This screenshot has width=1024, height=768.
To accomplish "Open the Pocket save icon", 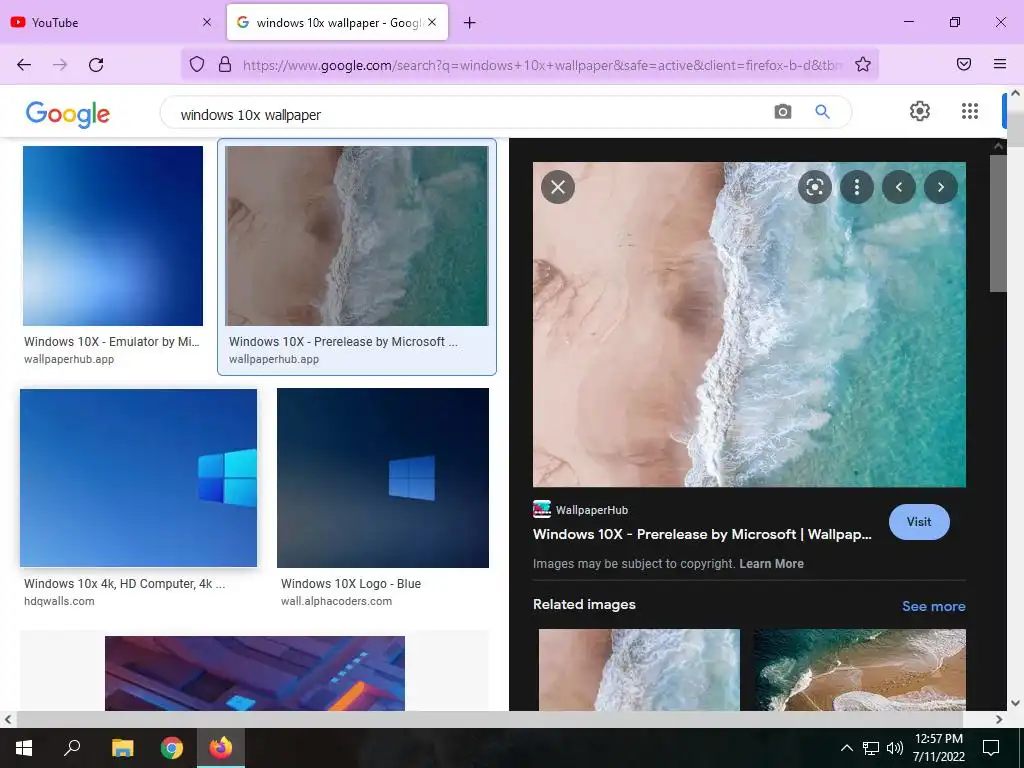I will tap(964, 64).
